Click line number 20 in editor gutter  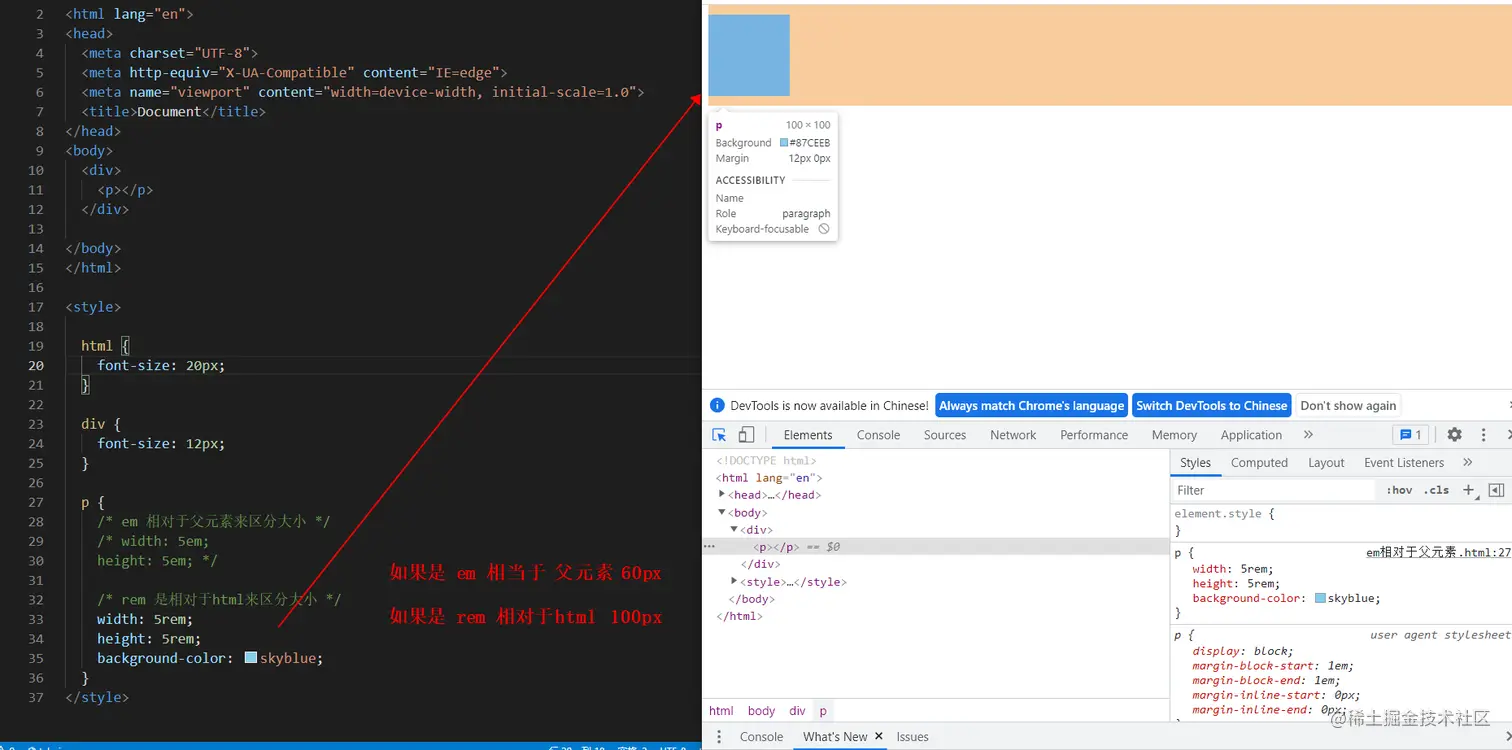tap(36, 365)
